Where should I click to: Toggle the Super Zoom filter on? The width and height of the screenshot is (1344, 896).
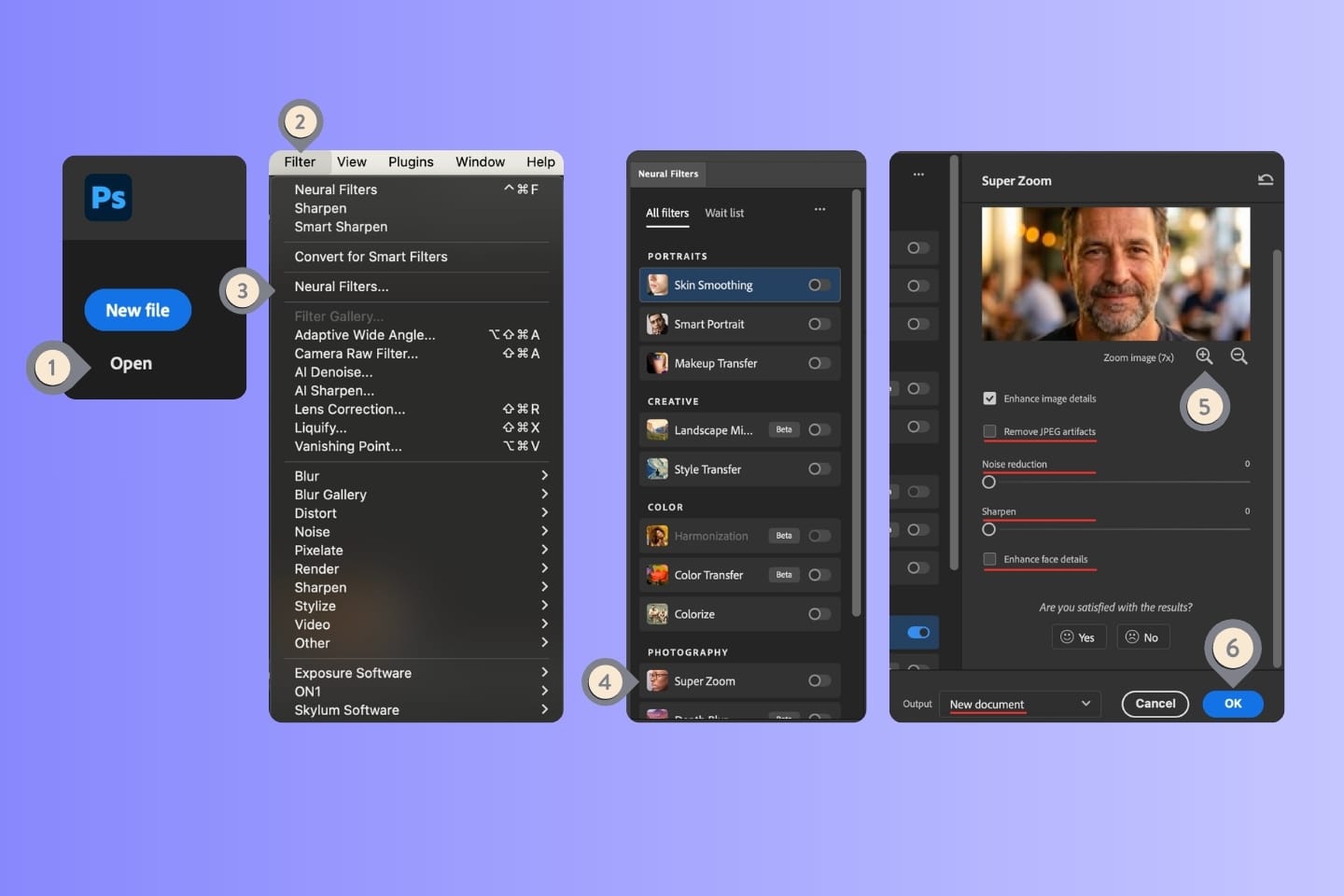[818, 681]
